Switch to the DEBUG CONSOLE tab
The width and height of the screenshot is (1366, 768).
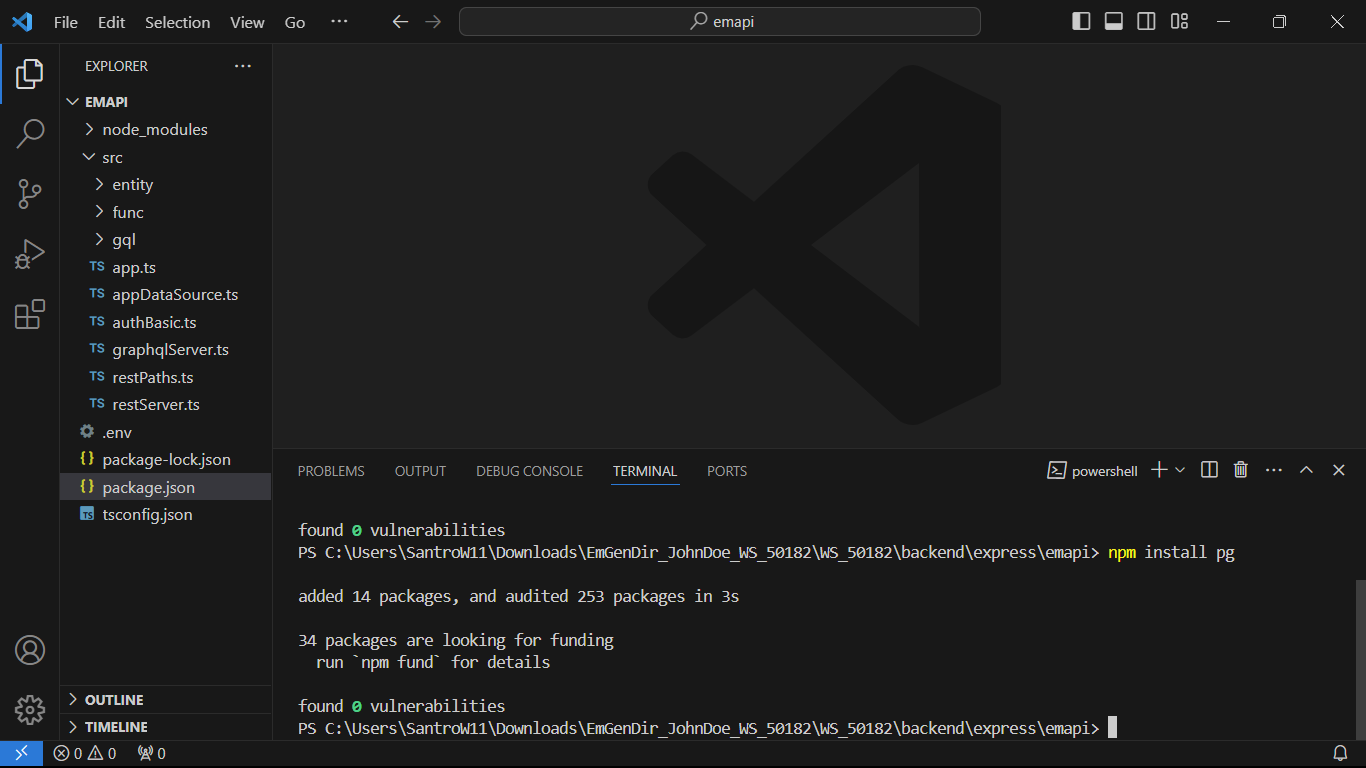(529, 471)
